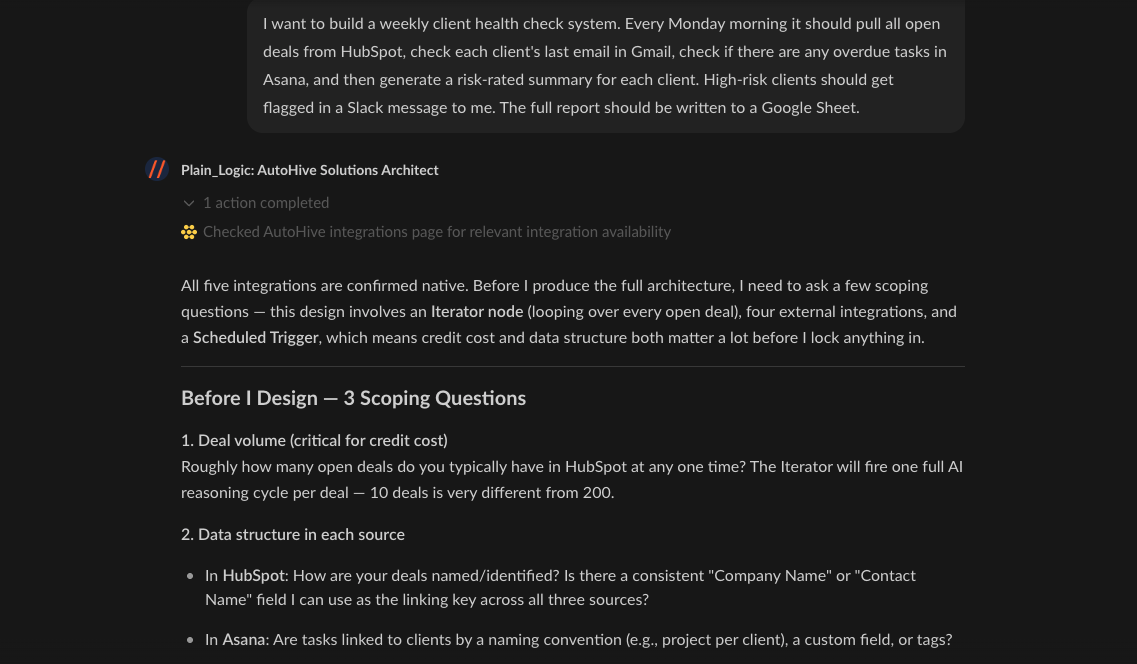The width and height of the screenshot is (1137, 664).
Task: Click the bold "Iterator node" term
Action: (x=476, y=312)
